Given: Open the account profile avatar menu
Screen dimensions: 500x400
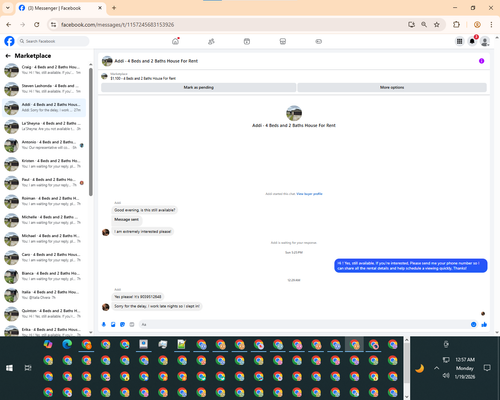Looking at the screenshot, I should [x=485, y=41].
